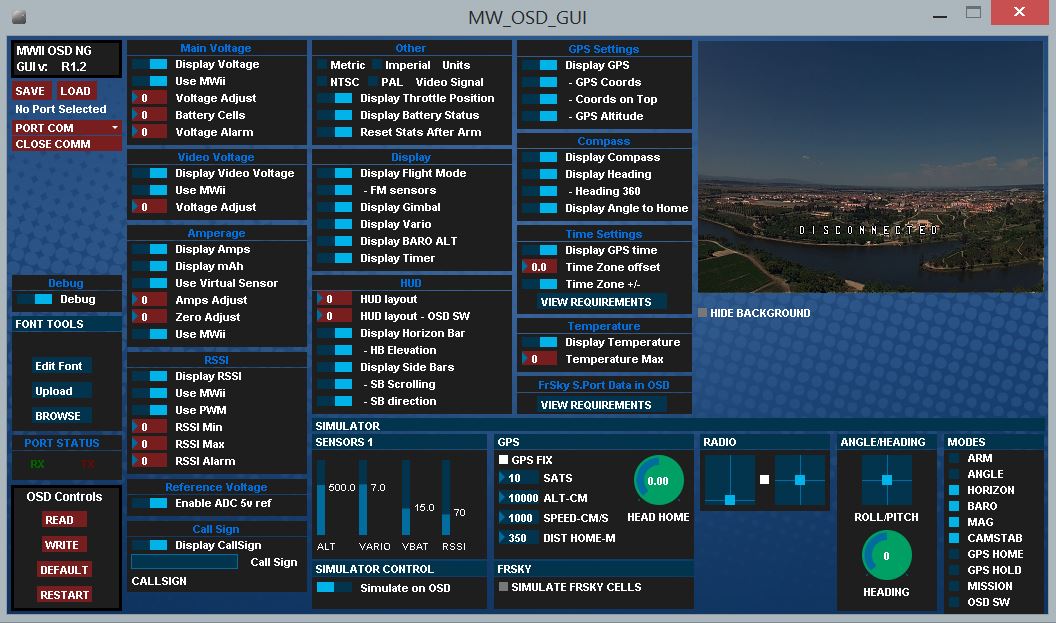Click the right radio stick pad
This screenshot has width=1056, height=623.
click(800, 480)
